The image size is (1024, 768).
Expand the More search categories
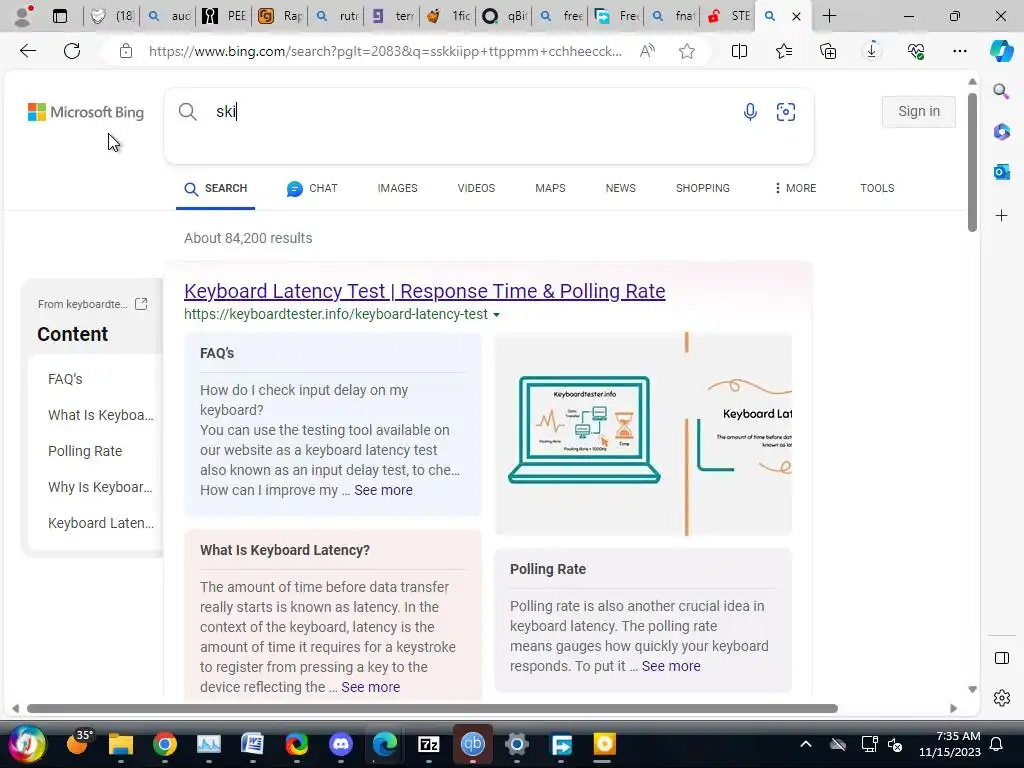pos(795,188)
